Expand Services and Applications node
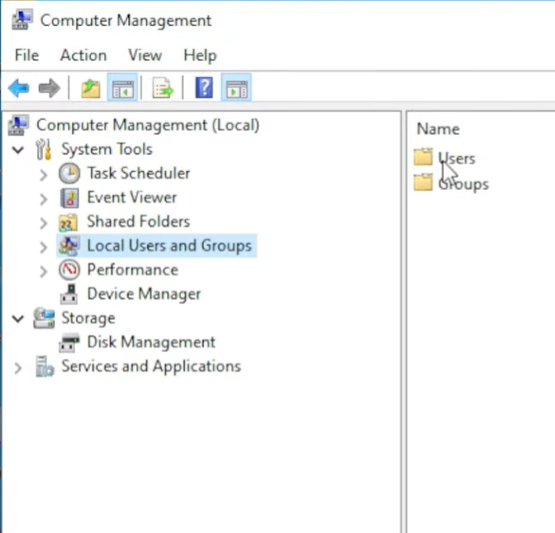The width and height of the screenshot is (555, 533). pos(18,368)
